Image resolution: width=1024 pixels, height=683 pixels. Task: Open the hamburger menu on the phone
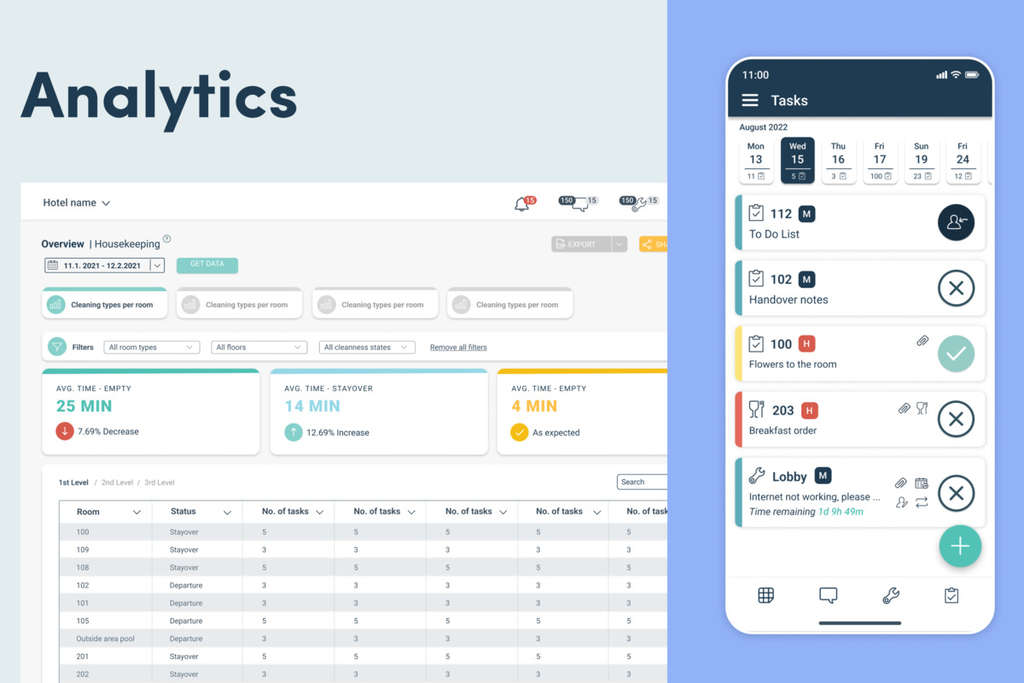(750, 100)
